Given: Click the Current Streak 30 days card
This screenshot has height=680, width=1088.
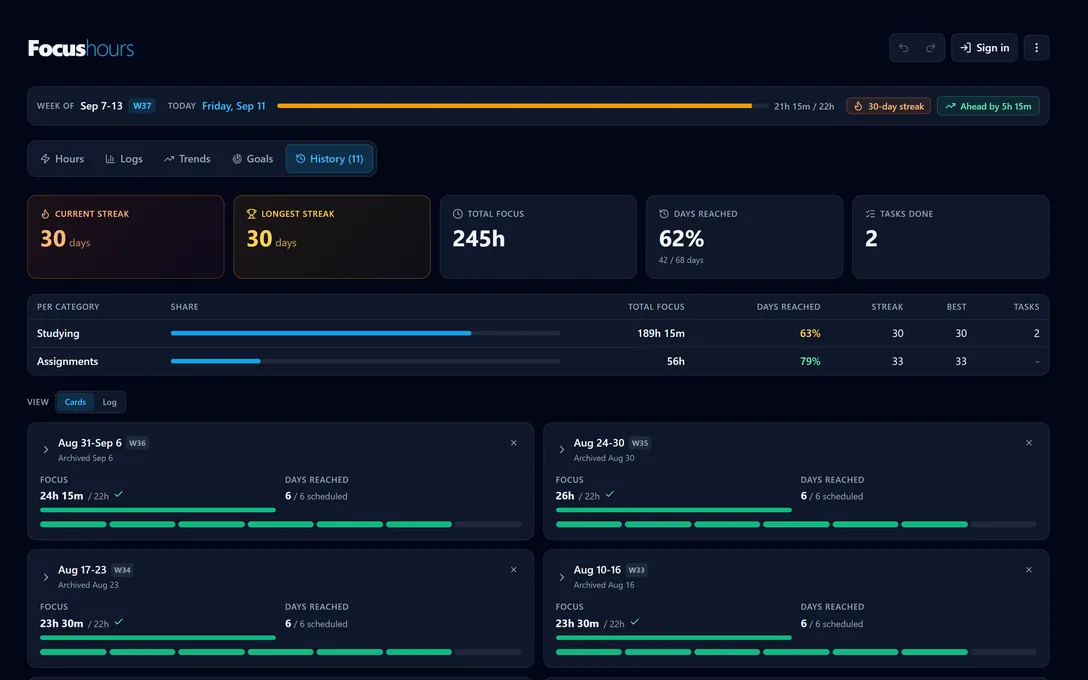Looking at the screenshot, I should click(126, 237).
